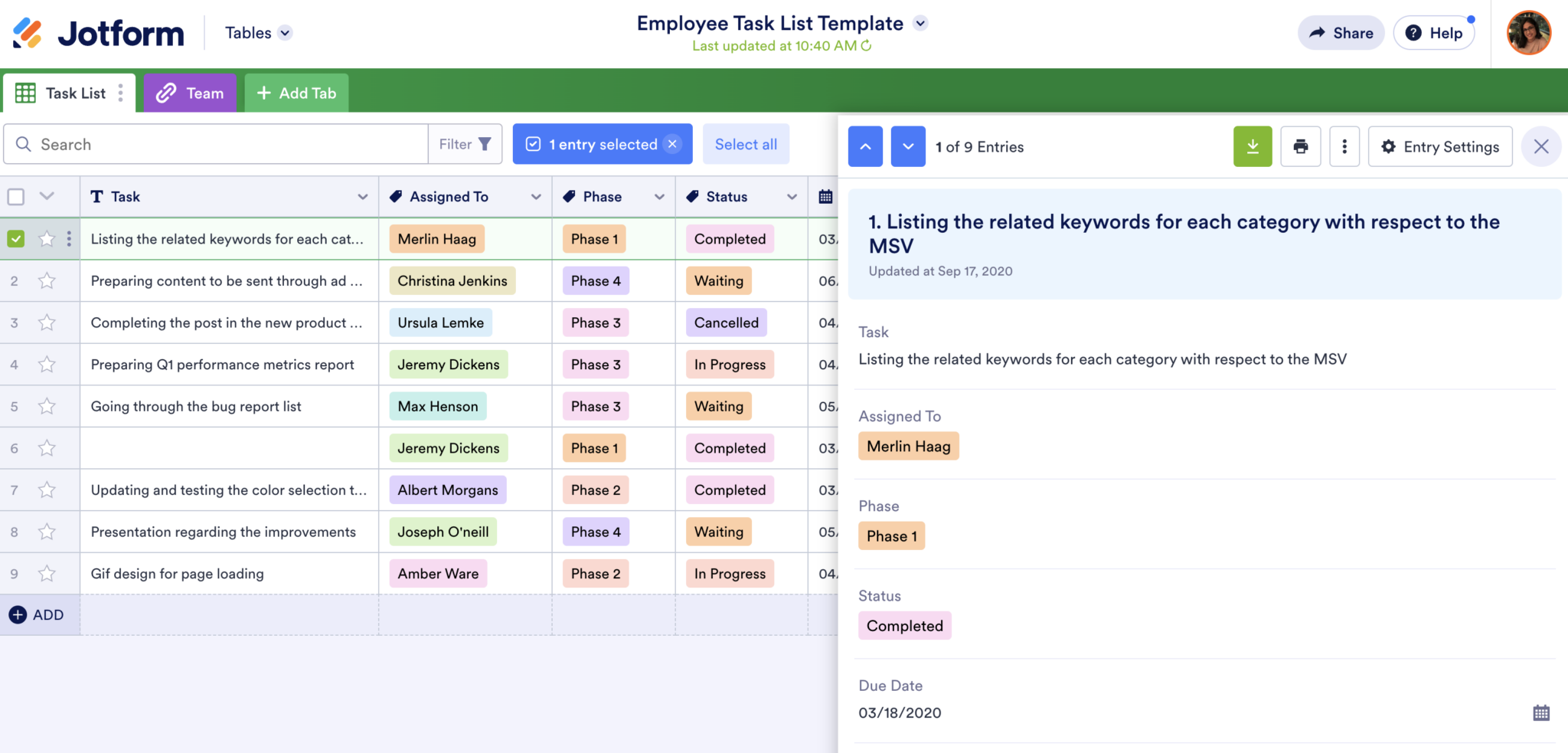Viewport: 1568px width, 753px height.
Task: Open the Assigned To column dropdown
Action: (x=536, y=197)
